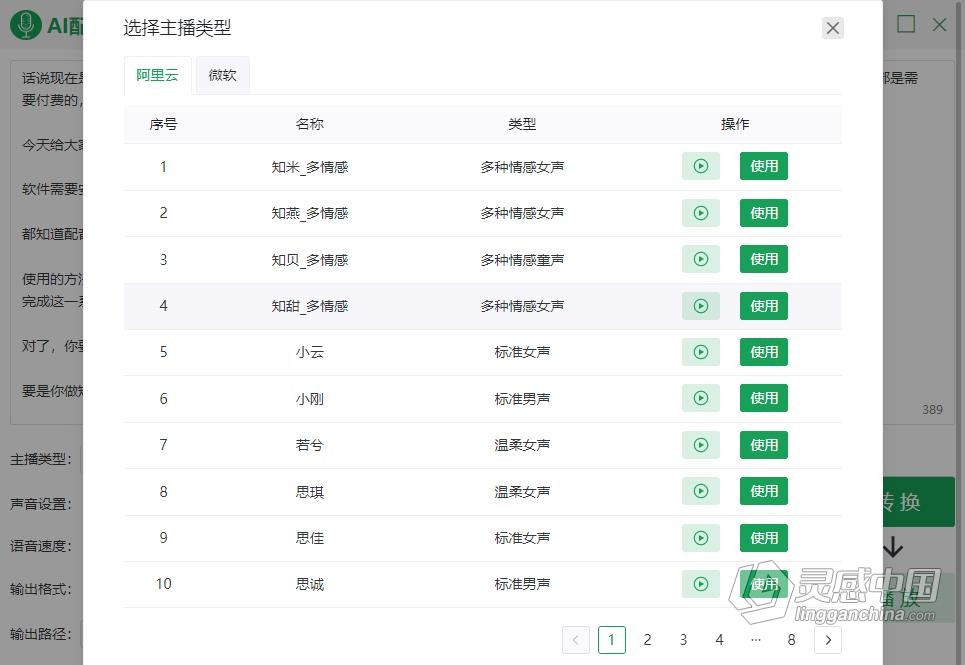Viewport: 965px width, 665px height.
Task: Preview the 知甜_多情感 voice
Action: pos(700,306)
